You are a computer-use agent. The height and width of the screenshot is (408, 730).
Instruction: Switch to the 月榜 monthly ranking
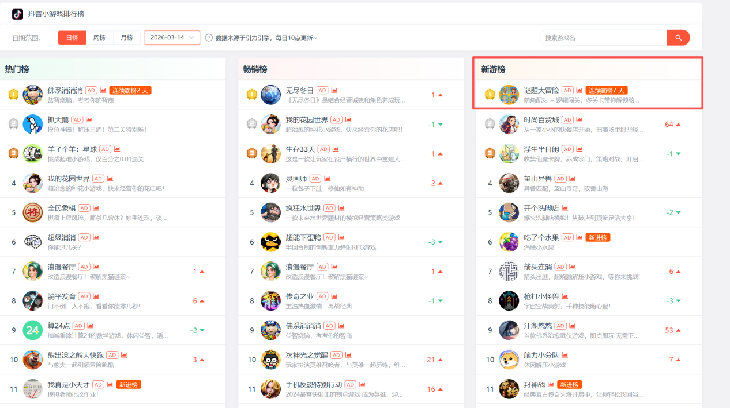pos(126,37)
